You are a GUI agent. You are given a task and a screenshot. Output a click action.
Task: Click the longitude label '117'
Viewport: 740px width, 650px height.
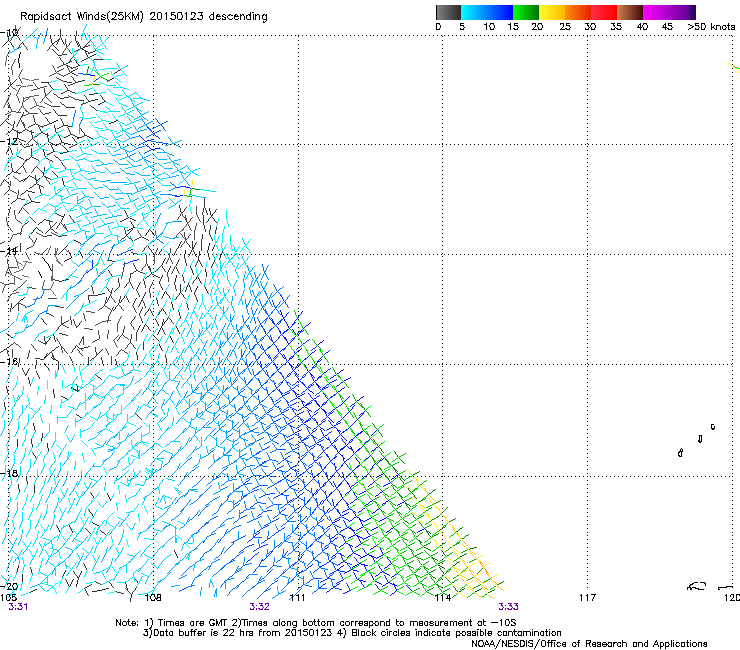(587, 598)
